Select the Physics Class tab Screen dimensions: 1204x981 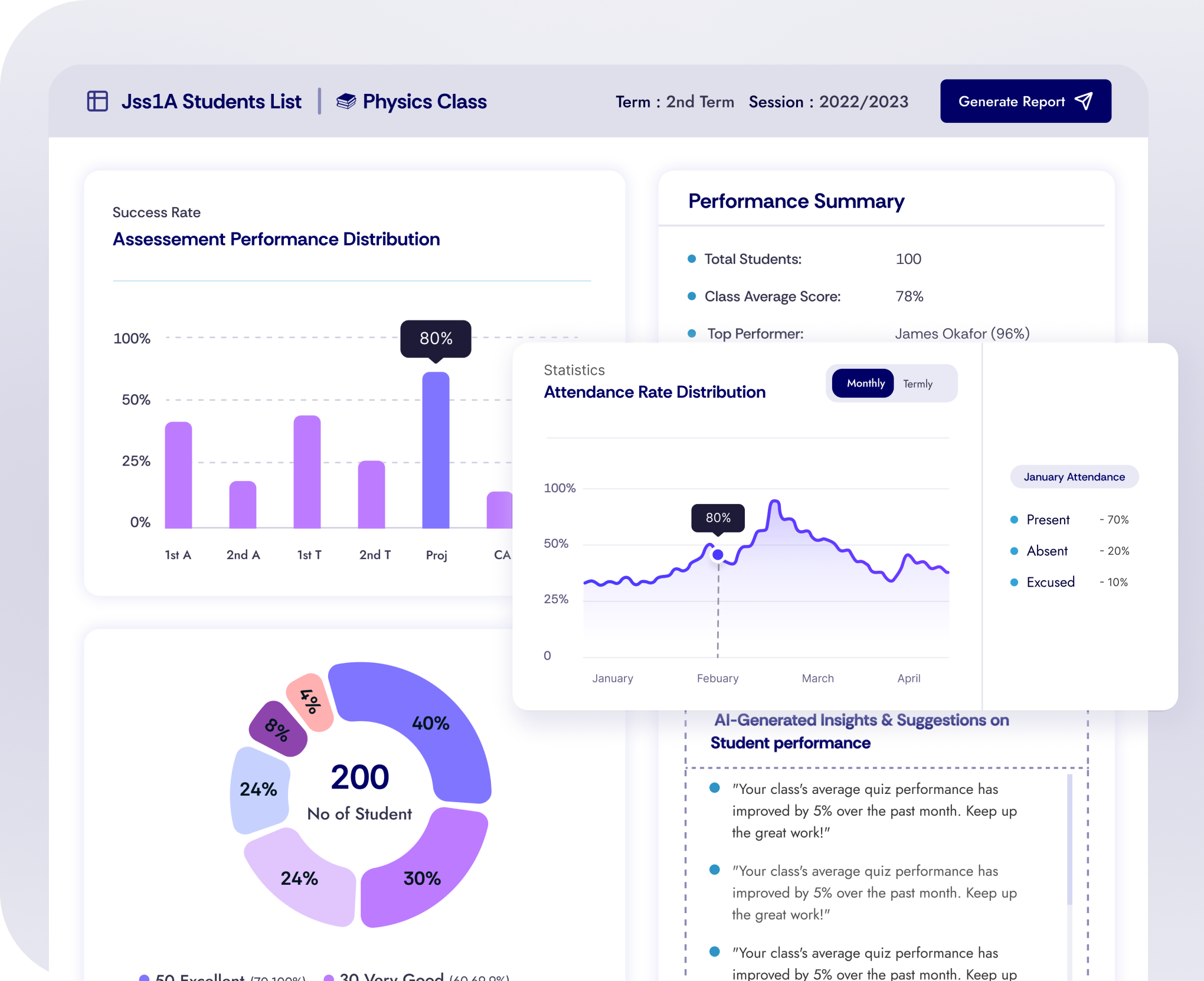[x=424, y=101]
